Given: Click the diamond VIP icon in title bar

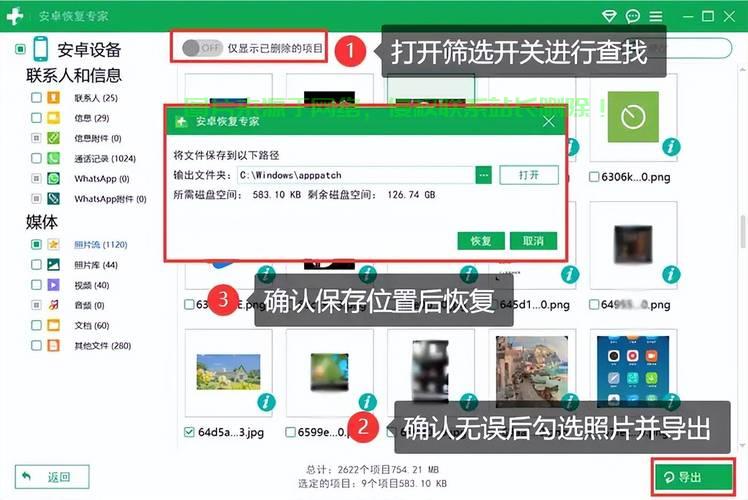Looking at the screenshot, I should (x=609, y=16).
